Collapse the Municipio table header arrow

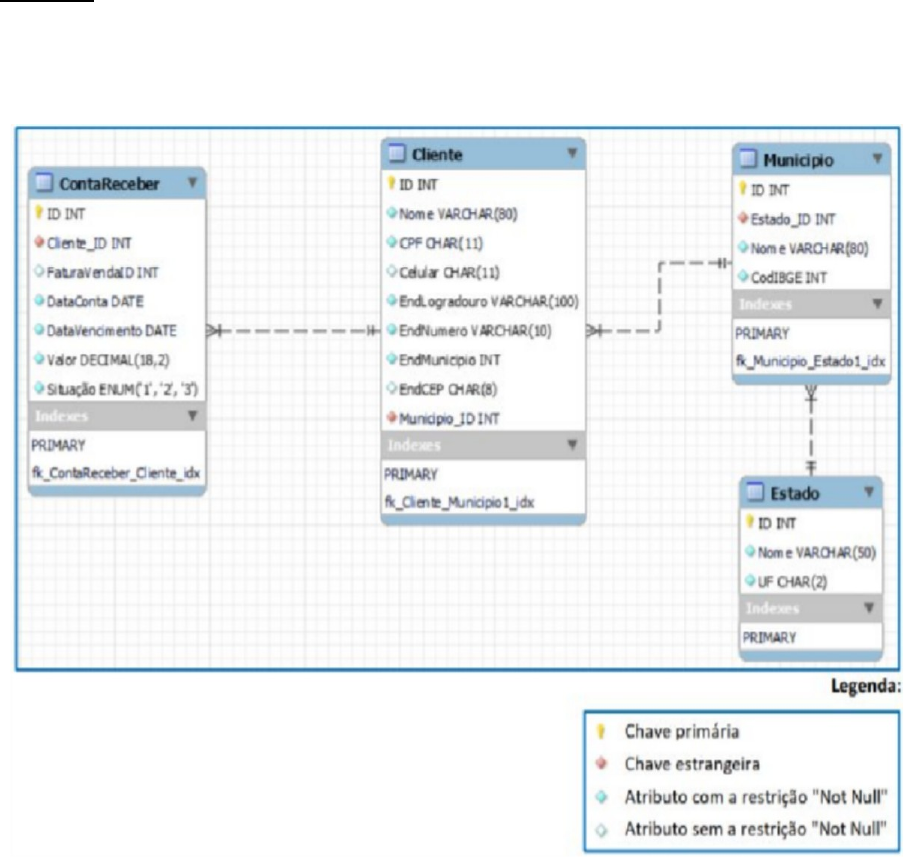[x=876, y=159]
